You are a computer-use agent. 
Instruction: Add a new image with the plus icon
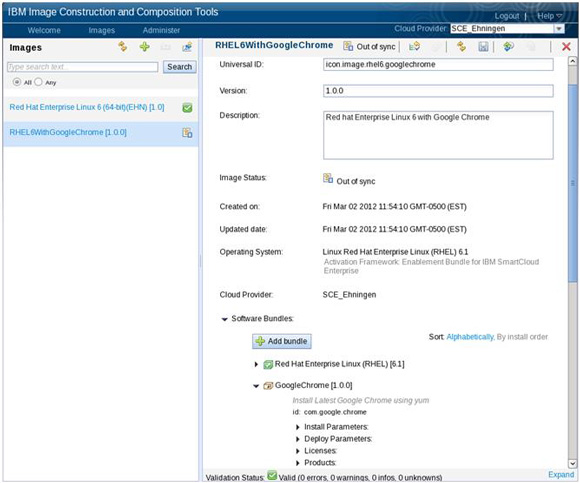144,47
